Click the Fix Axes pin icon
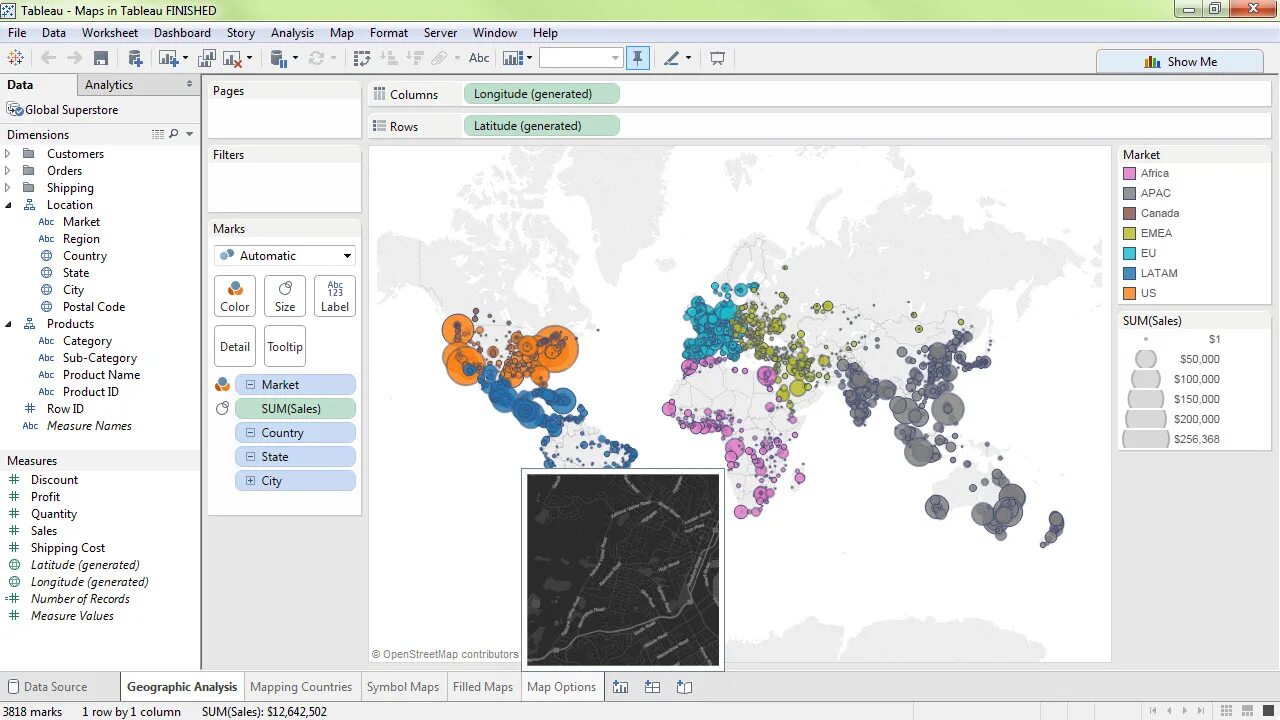Image resolution: width=1280 pixels, height=720 pixels. (637, 58)
